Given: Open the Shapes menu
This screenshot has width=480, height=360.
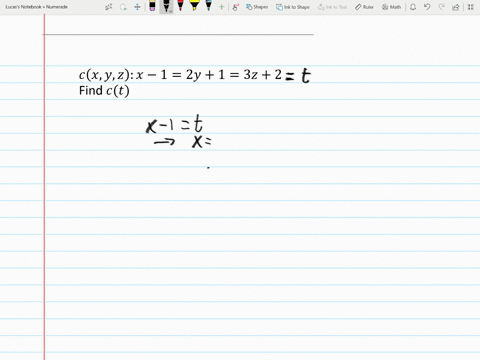Looking at the screenshot, I should pos(257,7).
